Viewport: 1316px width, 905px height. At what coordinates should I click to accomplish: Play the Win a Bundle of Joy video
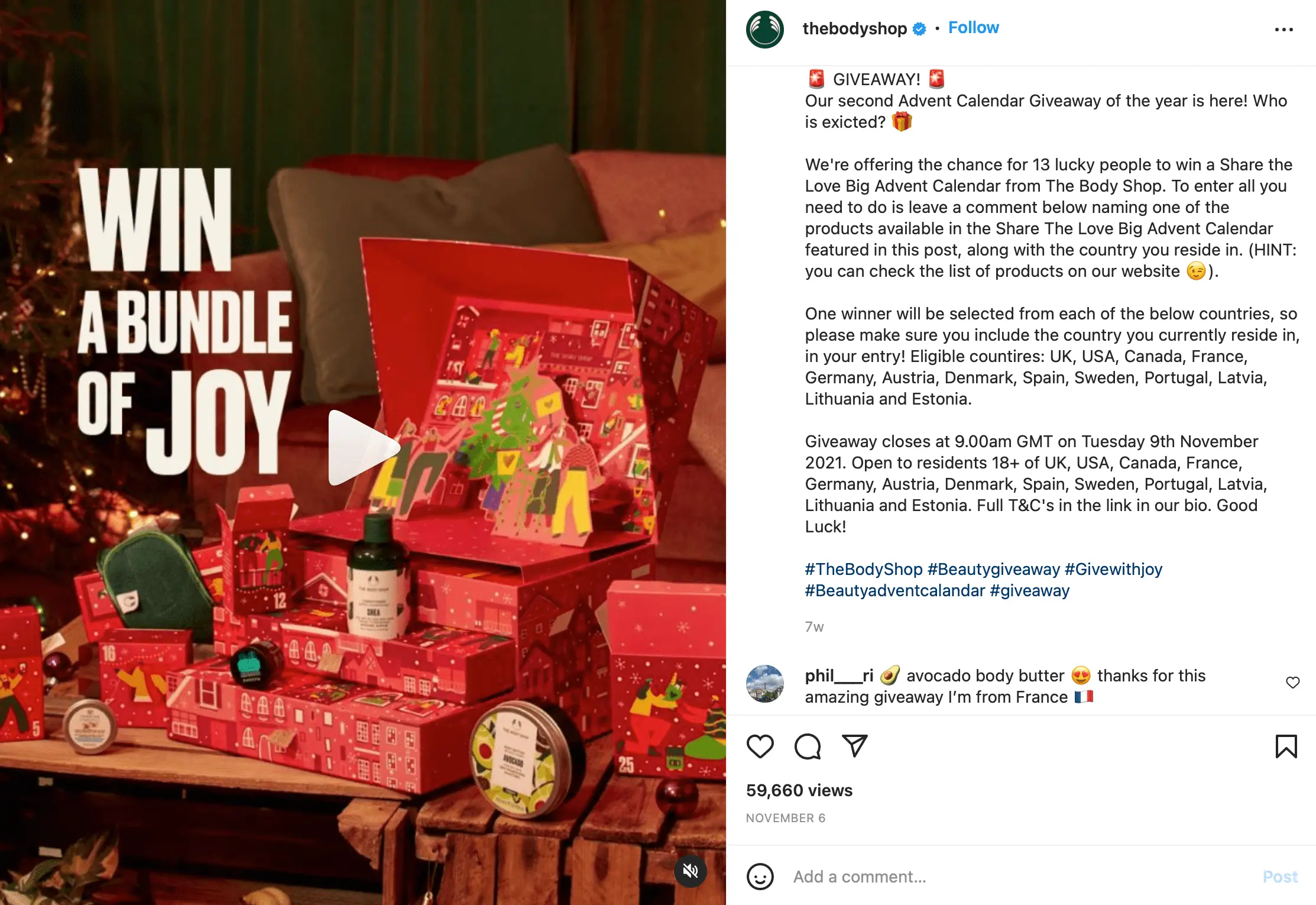pyautogui.click(x=363, y=448)
